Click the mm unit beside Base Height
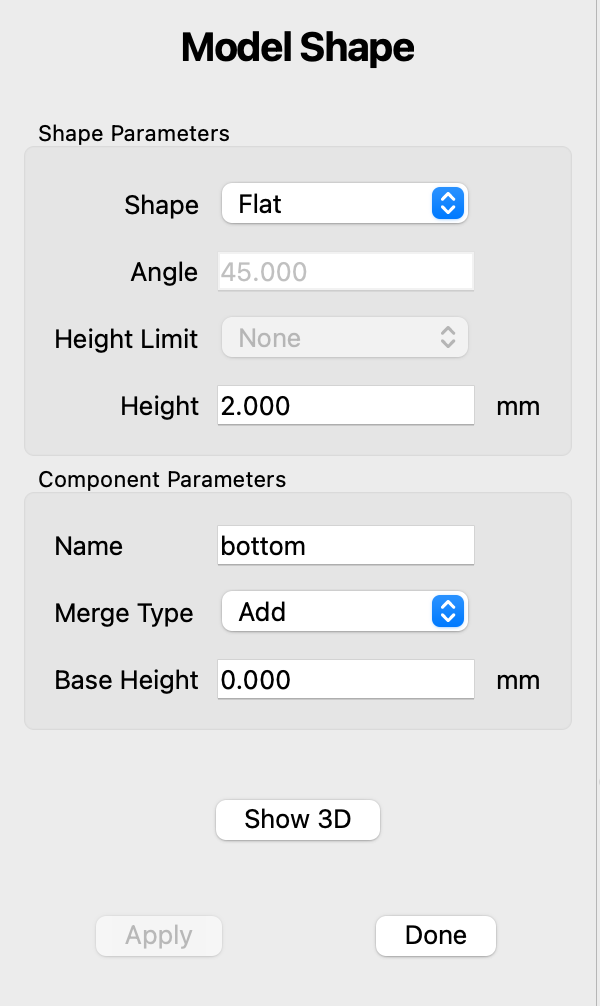The image size is (600, 1006). click(x=518, y=680)
